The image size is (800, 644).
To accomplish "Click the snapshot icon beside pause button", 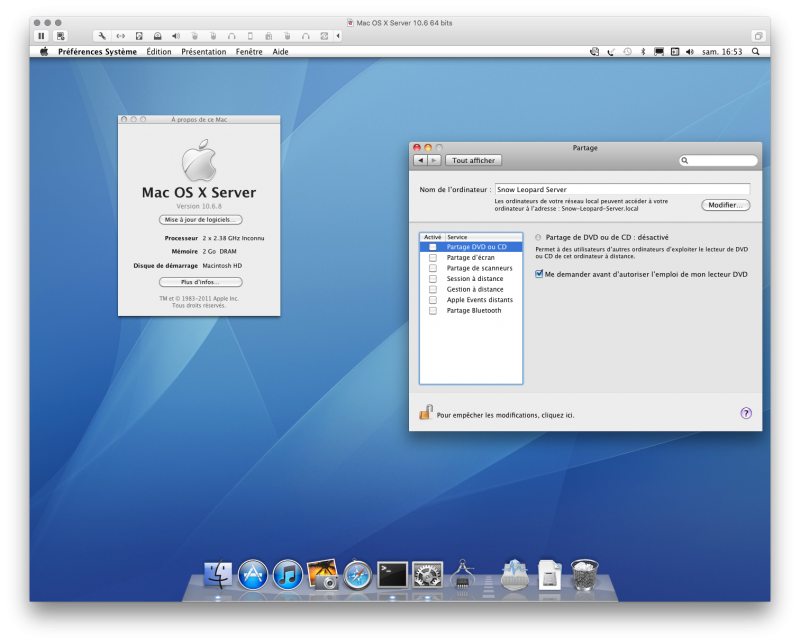I will (61, 36).
